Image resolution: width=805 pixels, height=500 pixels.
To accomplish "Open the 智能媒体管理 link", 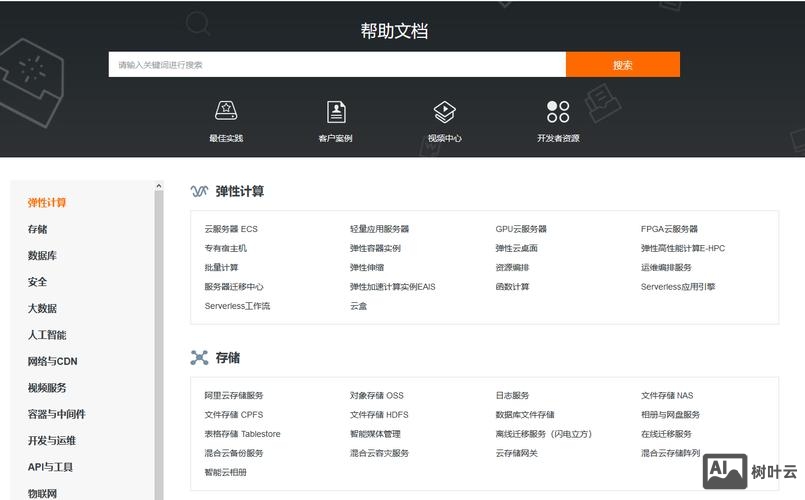I will click(x=375, y=434).
